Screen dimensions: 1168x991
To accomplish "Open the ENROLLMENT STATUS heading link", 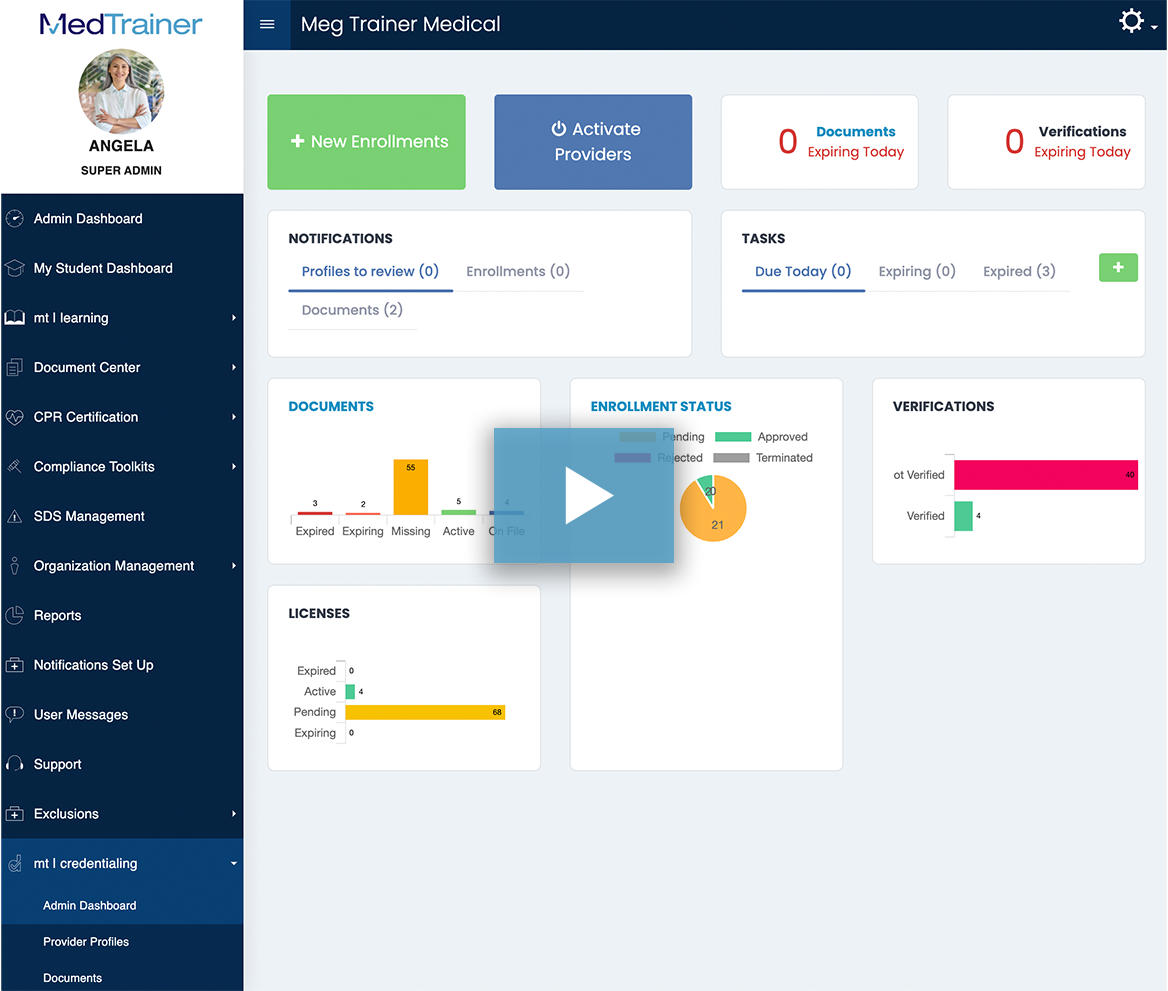I will click(x=661, y=406).
